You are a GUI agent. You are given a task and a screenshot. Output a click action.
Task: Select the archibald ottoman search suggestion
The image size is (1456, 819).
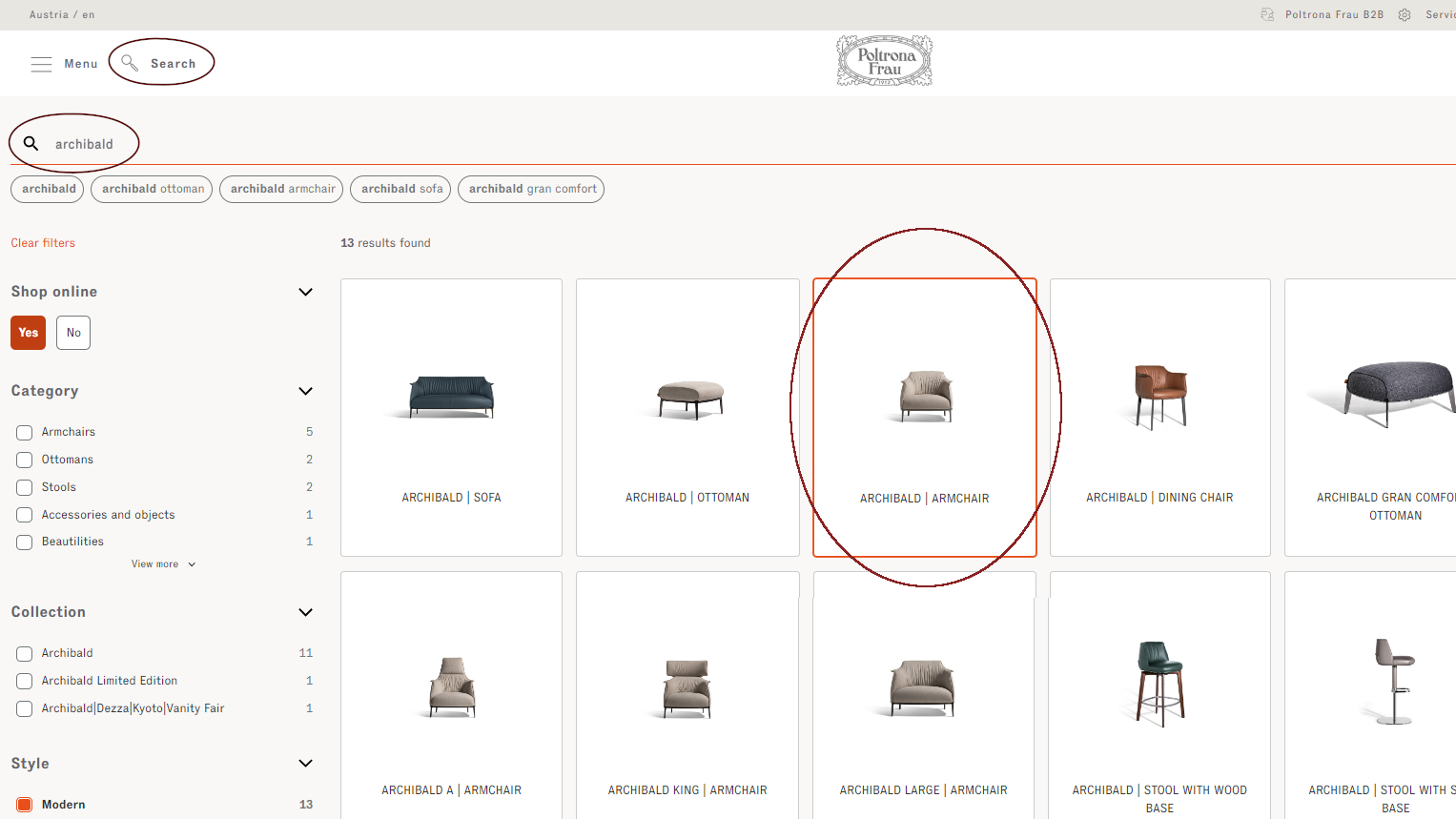(151, 189)
